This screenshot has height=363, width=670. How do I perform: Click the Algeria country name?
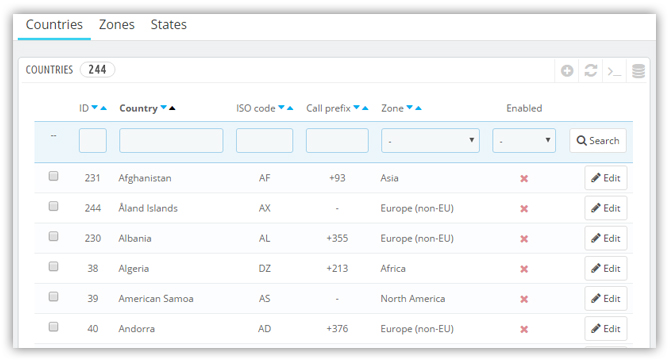point(134,269)
